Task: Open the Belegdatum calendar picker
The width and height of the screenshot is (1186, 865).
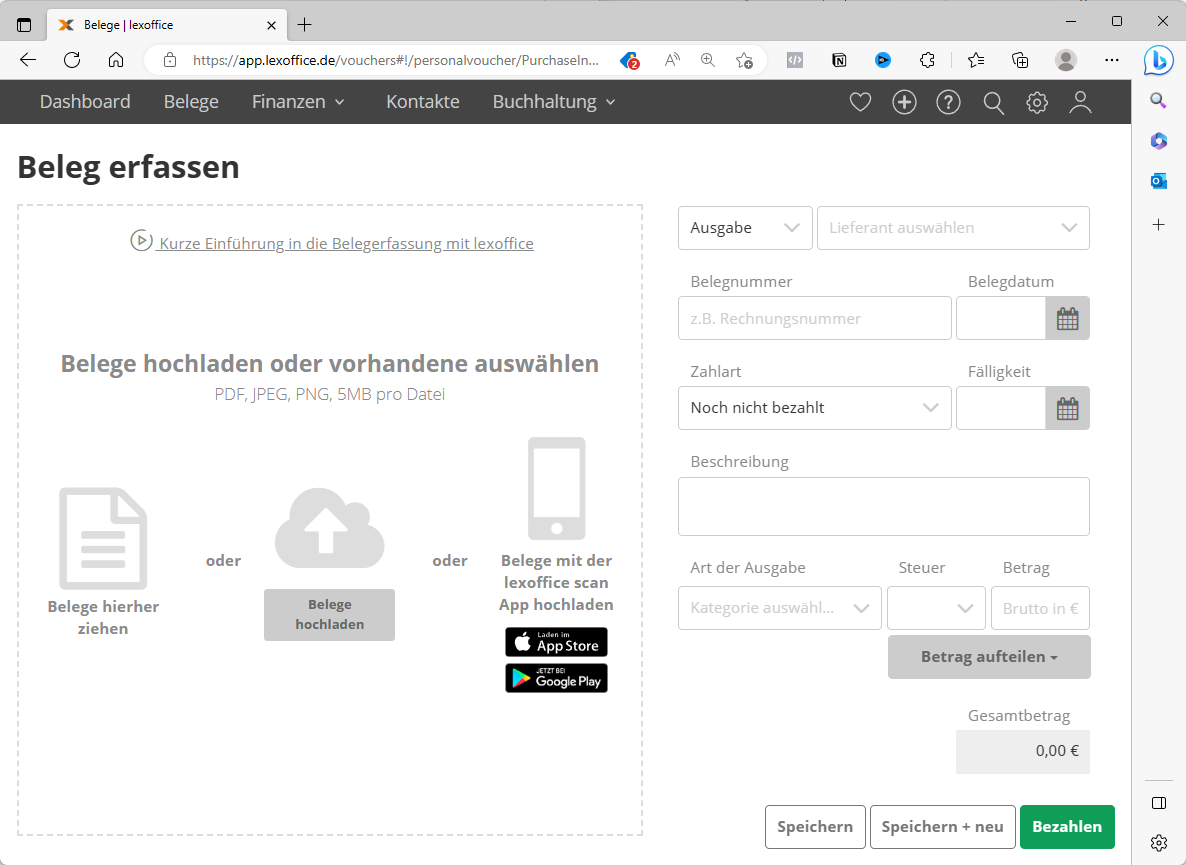Action: [1067, 318]
